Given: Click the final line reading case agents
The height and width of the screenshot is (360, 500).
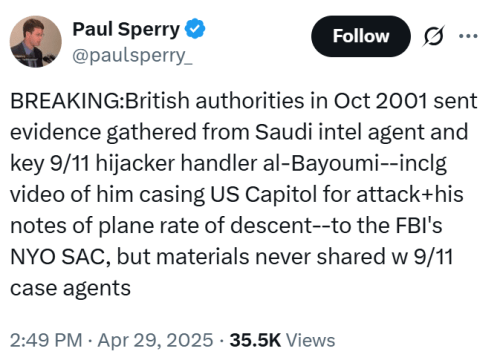Looking at the screenshot, I should click(70, 288).
